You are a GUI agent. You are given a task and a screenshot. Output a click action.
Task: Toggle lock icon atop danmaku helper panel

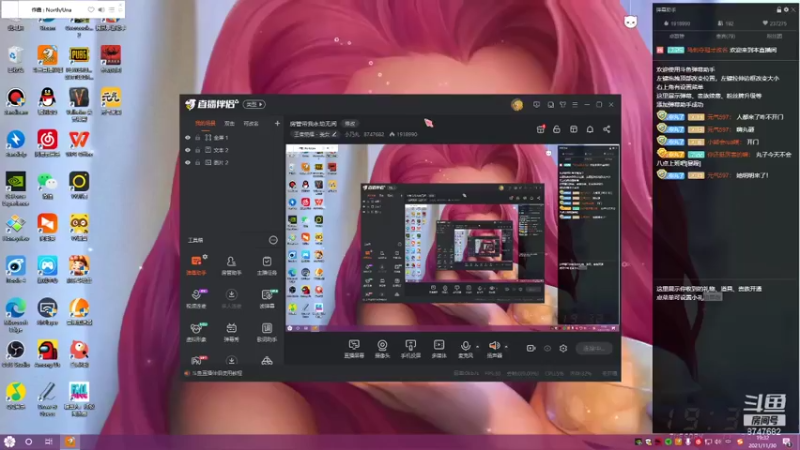(x=779, y=10)
